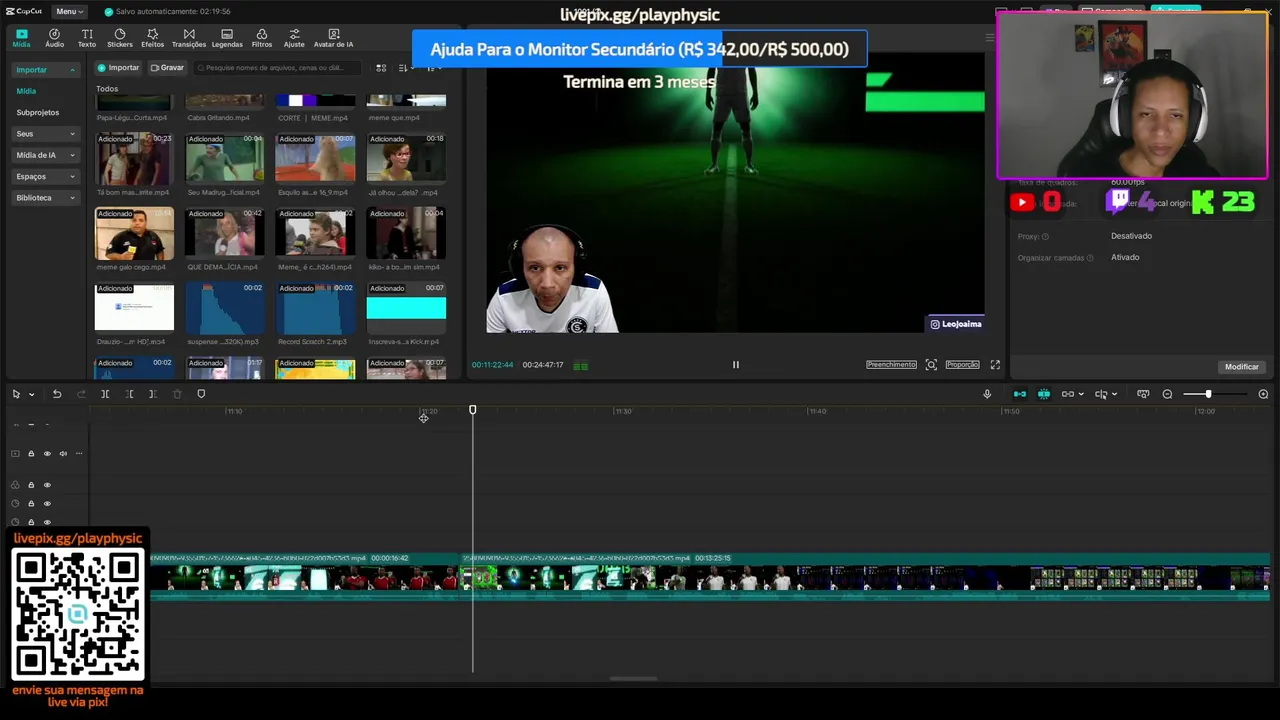This screenshot has height=720, width=1280.
Task: Click the timeline caption preview icon
Action: tap(1143, 394)
